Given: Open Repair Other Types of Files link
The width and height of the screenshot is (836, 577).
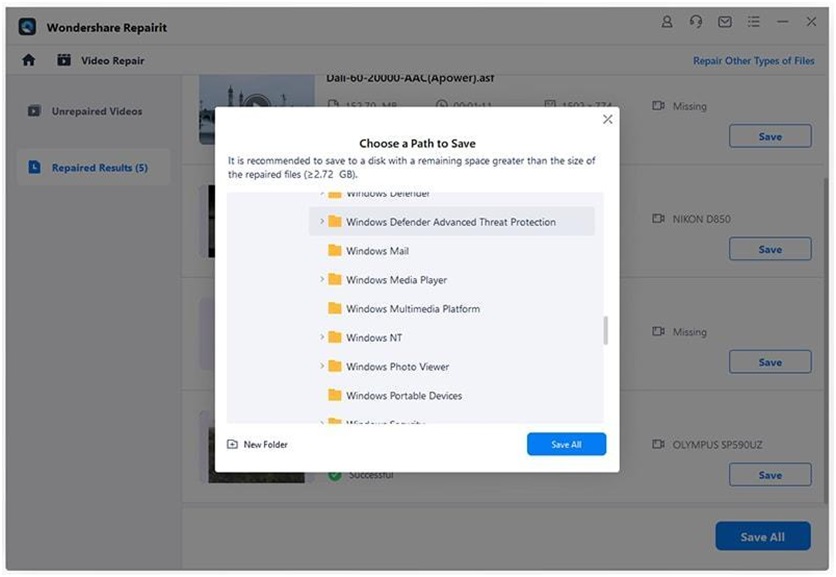Looking at the screenshot, I should coord(753,61).
